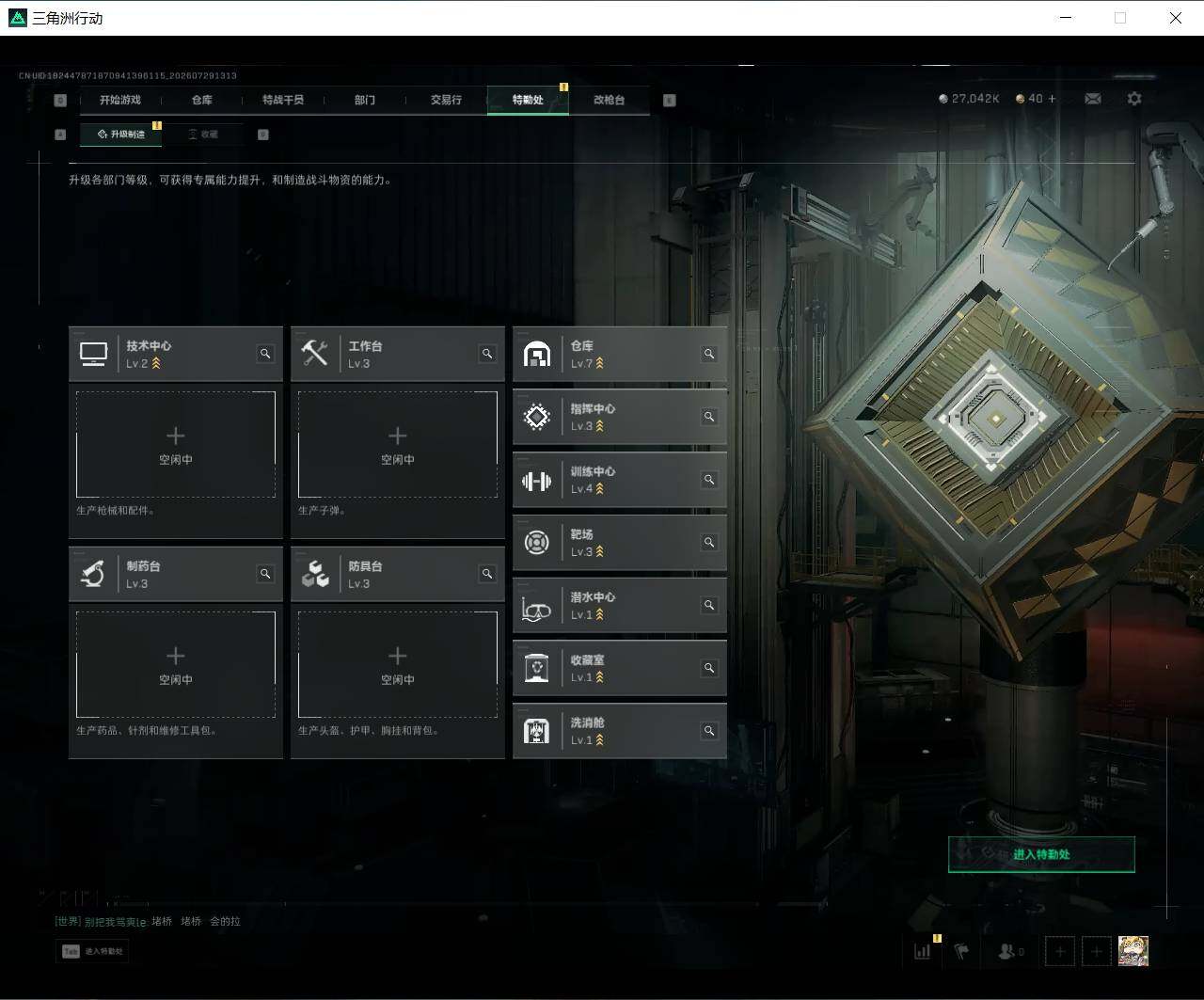View 仓库 Lv.7 details via magnifier
Viewport: 1204px width, 1000px height.
pyautogui.click(x=709, y=354)
